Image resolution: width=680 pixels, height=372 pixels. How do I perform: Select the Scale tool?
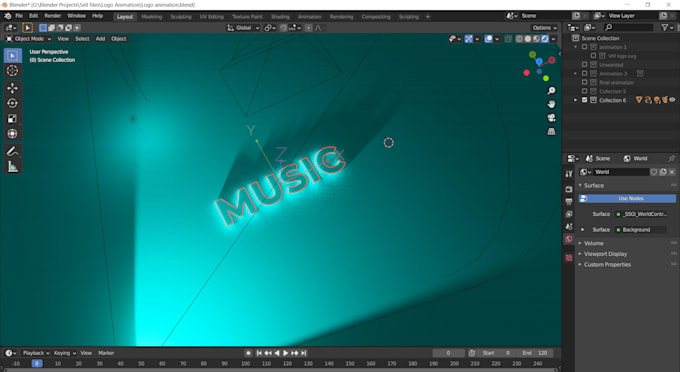pyautogui.click(x=12, y=118)
